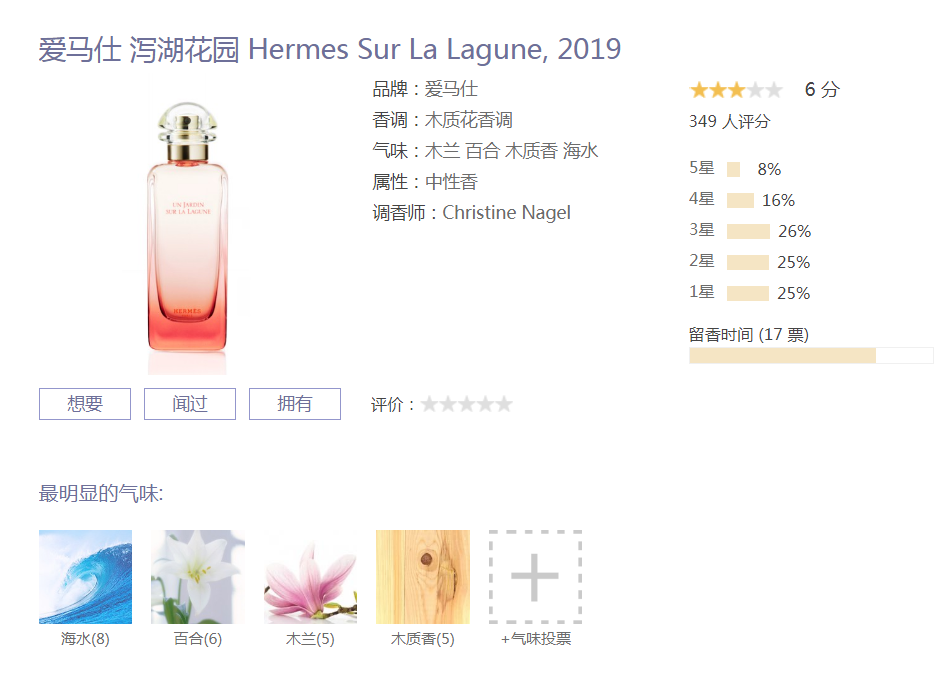This screenshot has width=938, height=678.
Task: Rate one star in 评价 rating row
Action: click(429, 405)
